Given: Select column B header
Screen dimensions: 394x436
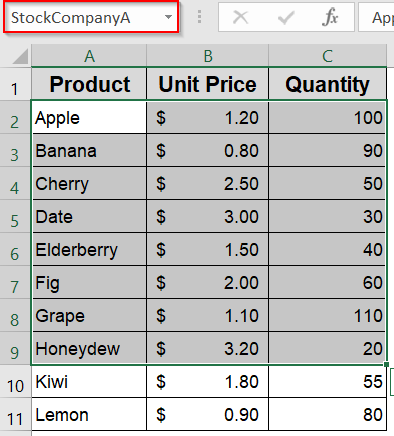Looking at the screenshot, I should (207, 56).
